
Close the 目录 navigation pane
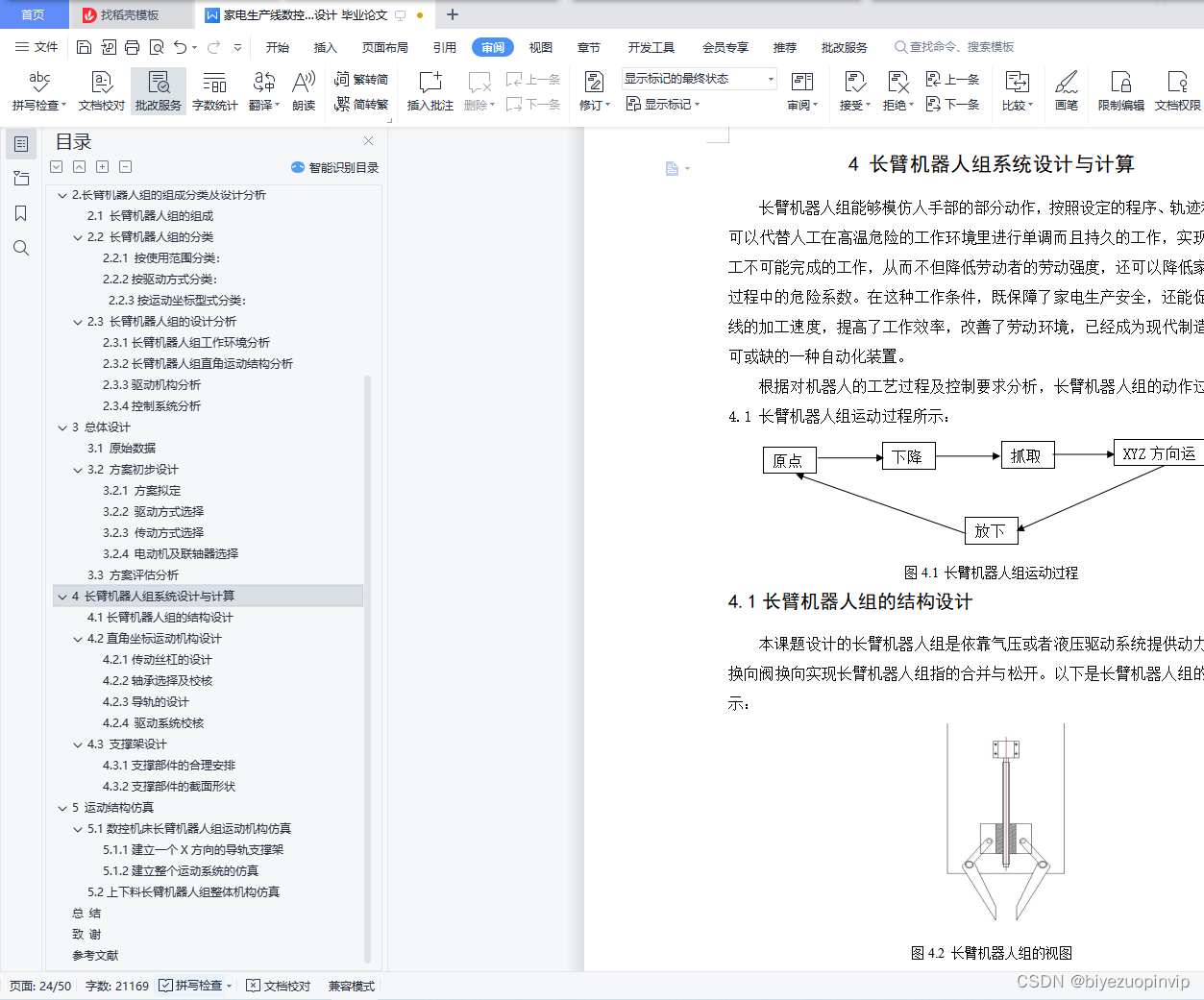(367, 141)
